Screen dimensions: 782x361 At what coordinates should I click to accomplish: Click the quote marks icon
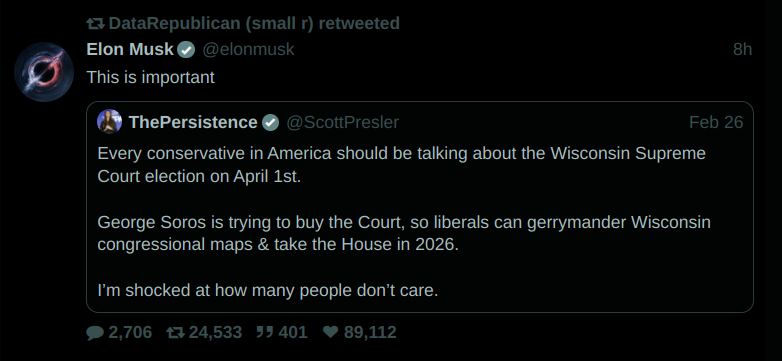click(264, 332)
